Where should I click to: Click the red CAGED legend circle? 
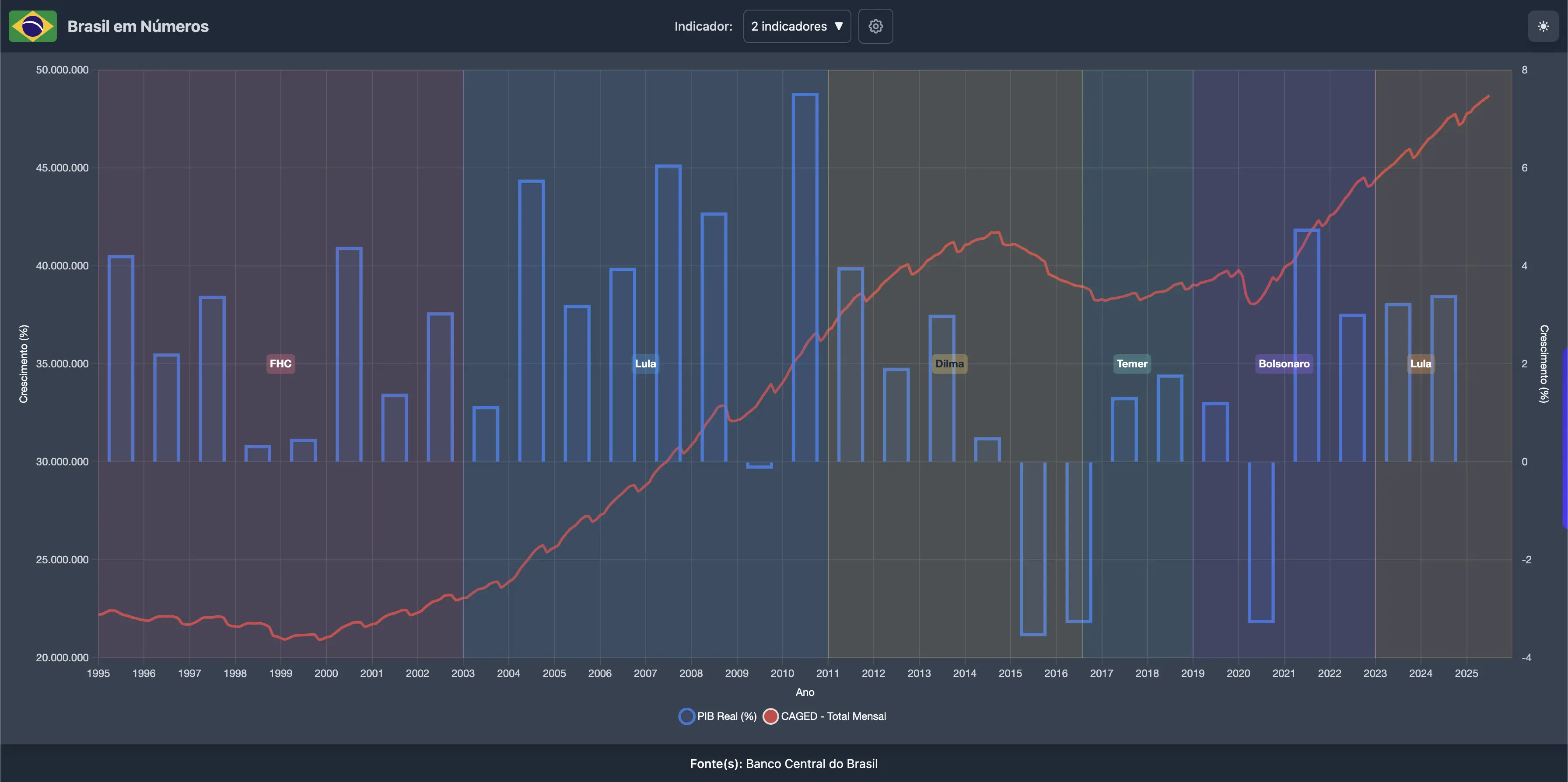coord(770,716)
